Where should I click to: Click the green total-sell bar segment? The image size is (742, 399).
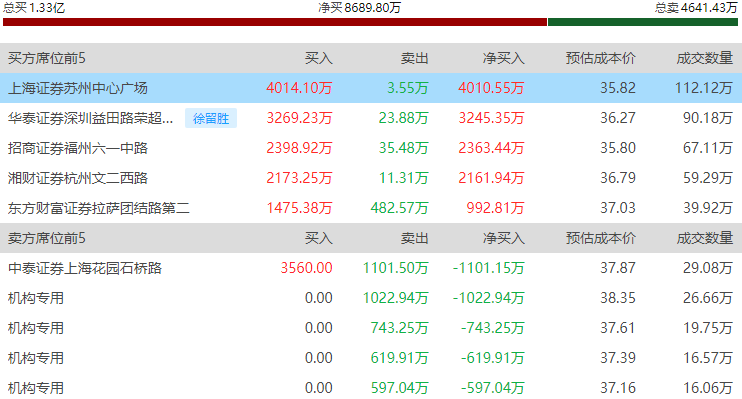tap(643, 22)
